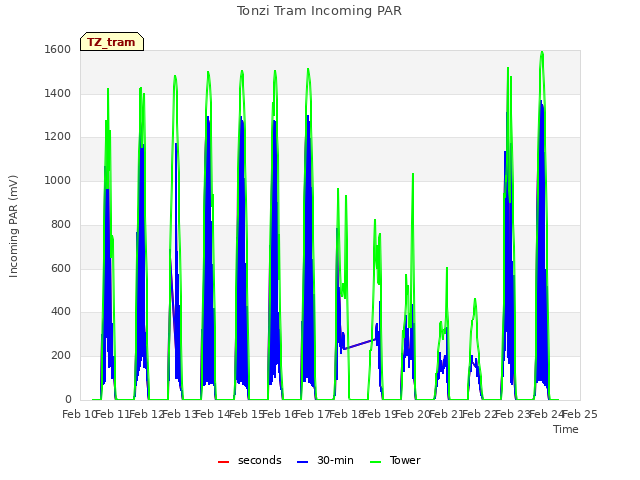Click the Time axis label

click(x=566, y=429)
